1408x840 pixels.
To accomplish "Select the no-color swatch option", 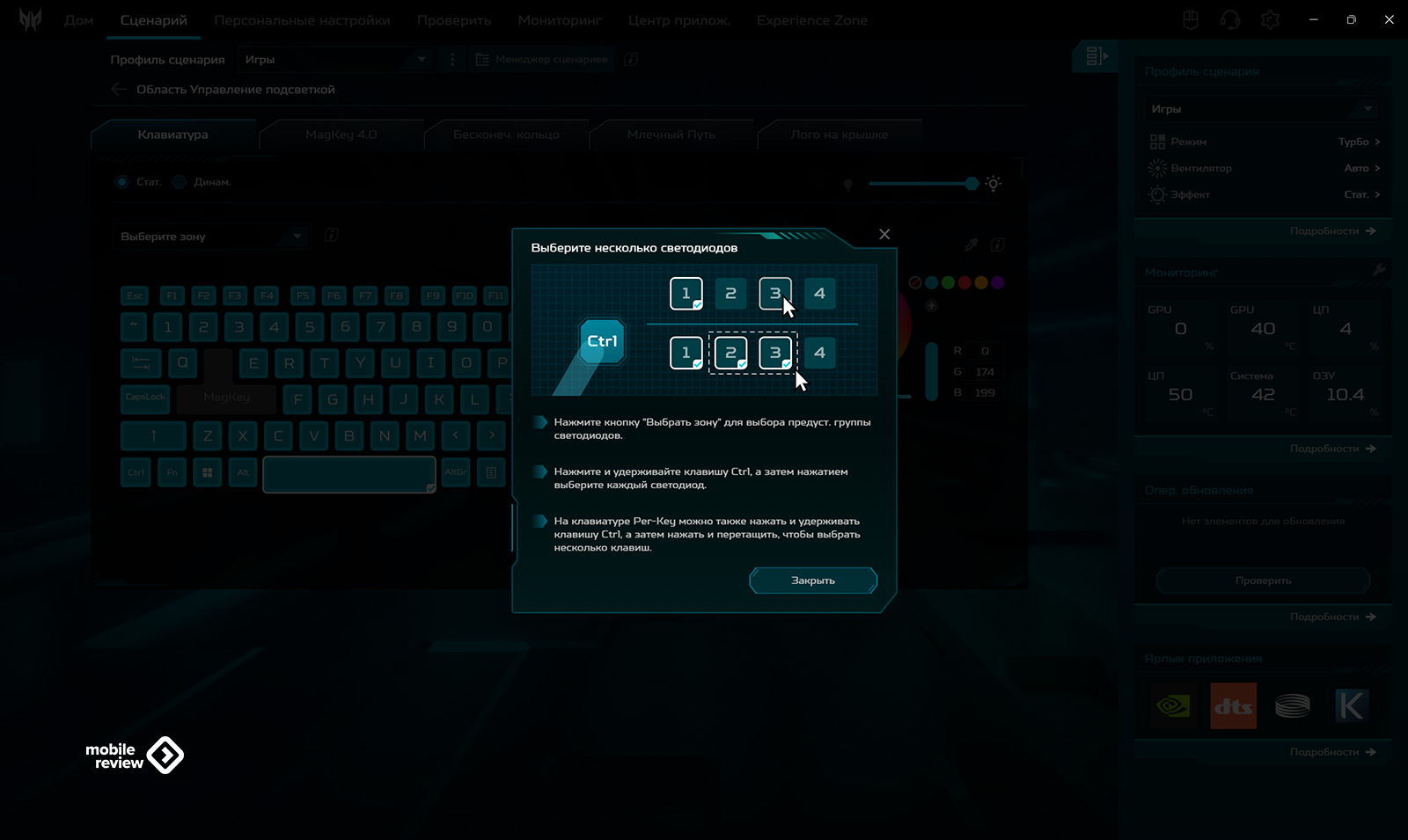I will (x=915, y=282).
